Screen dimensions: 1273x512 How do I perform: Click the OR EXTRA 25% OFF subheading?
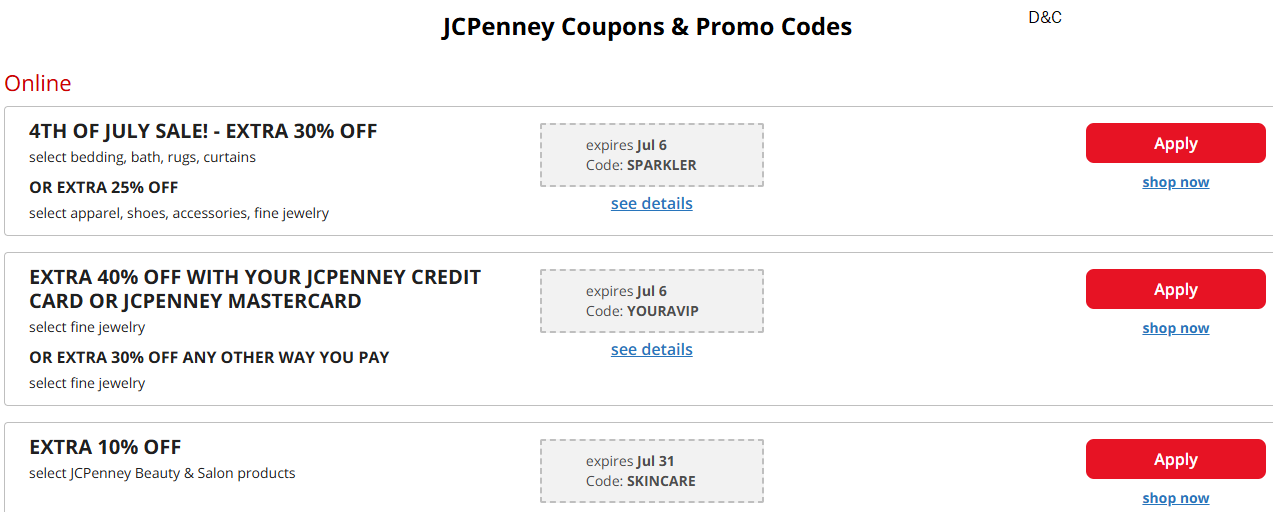[x=104, y=187]
